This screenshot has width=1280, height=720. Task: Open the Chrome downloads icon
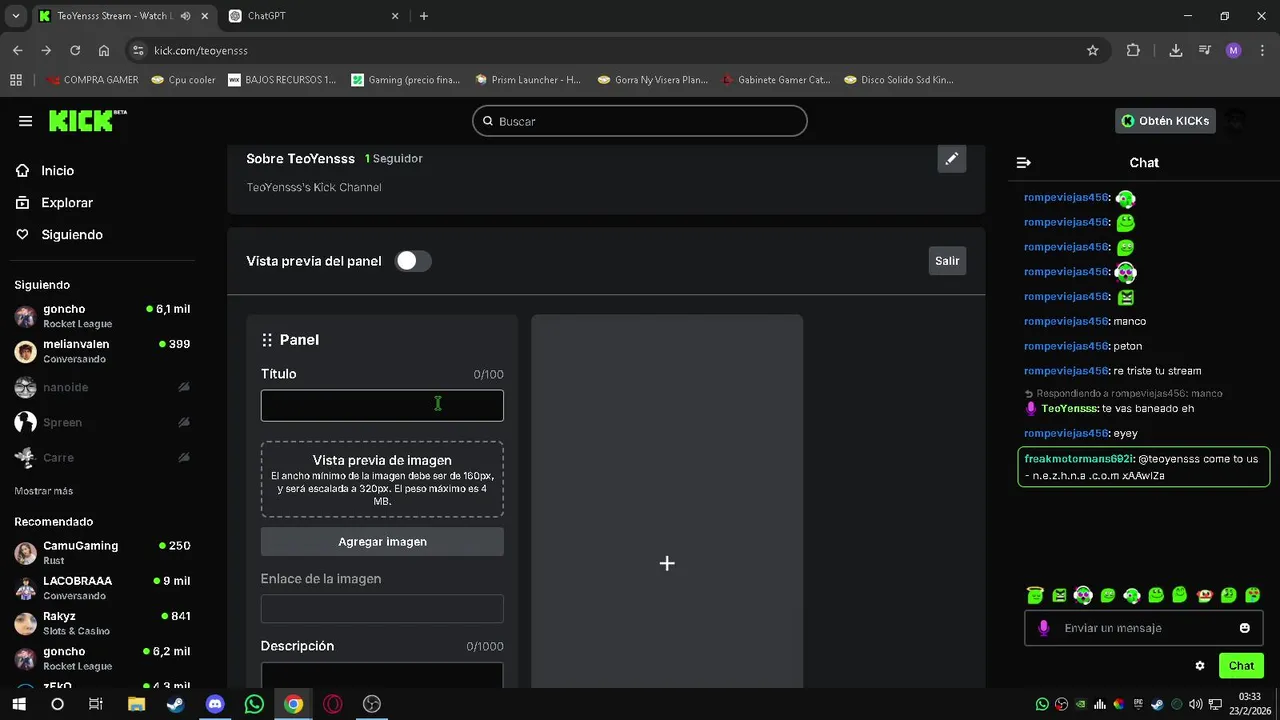(1176, 50)
